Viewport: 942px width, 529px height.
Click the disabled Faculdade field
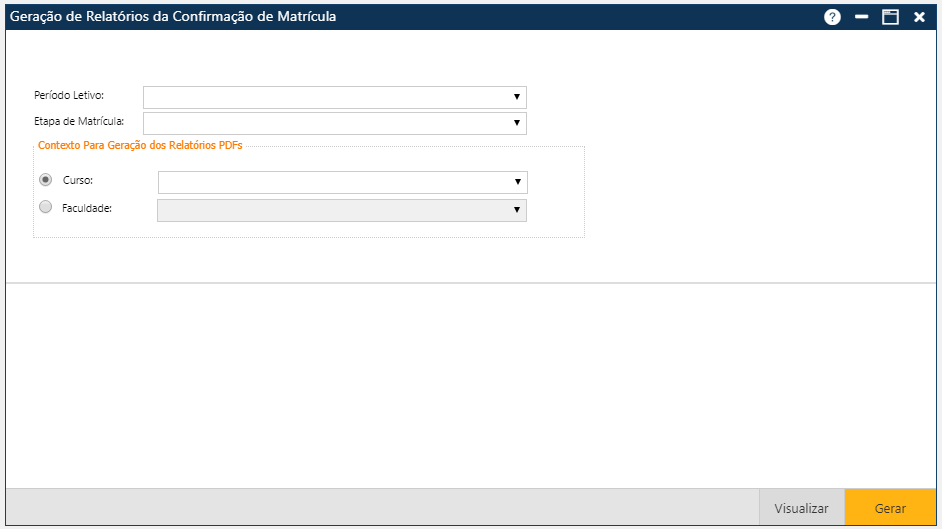[333, 210]
